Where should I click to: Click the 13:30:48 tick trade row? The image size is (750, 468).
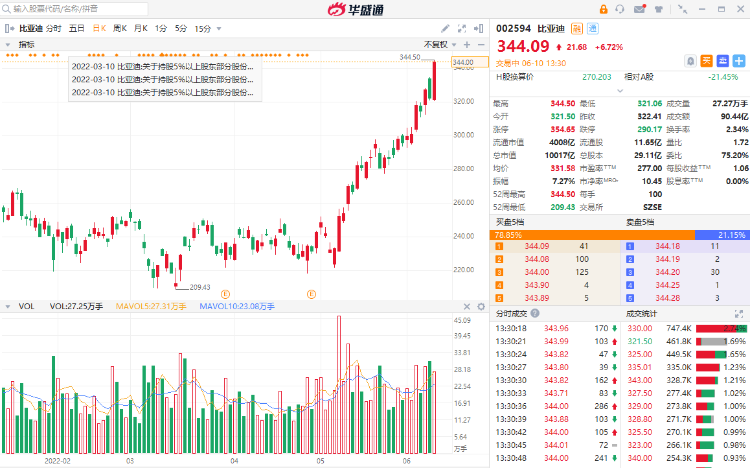click(x=556, y=458)
